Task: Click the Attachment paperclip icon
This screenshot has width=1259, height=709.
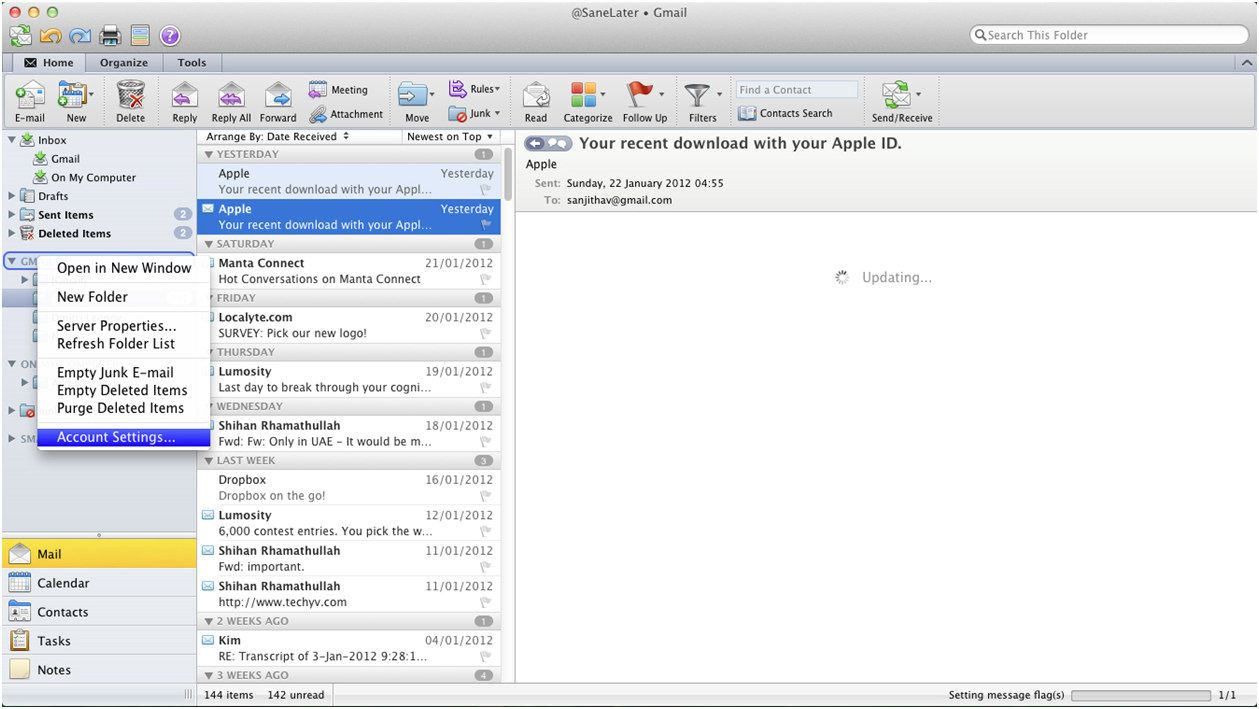Action: coord(318,114)
